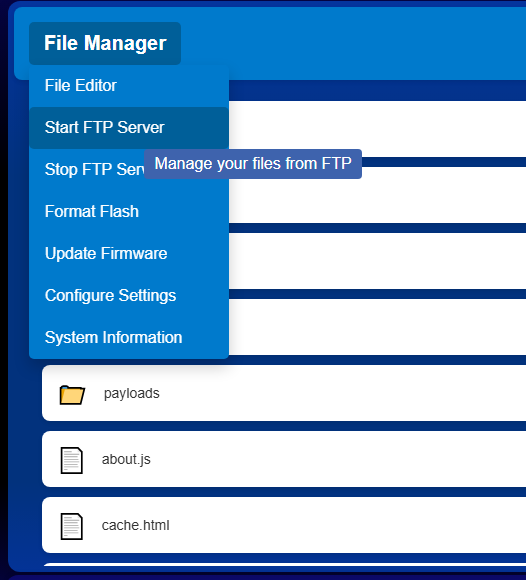Click blank space in the payloads row
Image resolution: width=526 pixels, height=580 pixels.
(333, 393)
